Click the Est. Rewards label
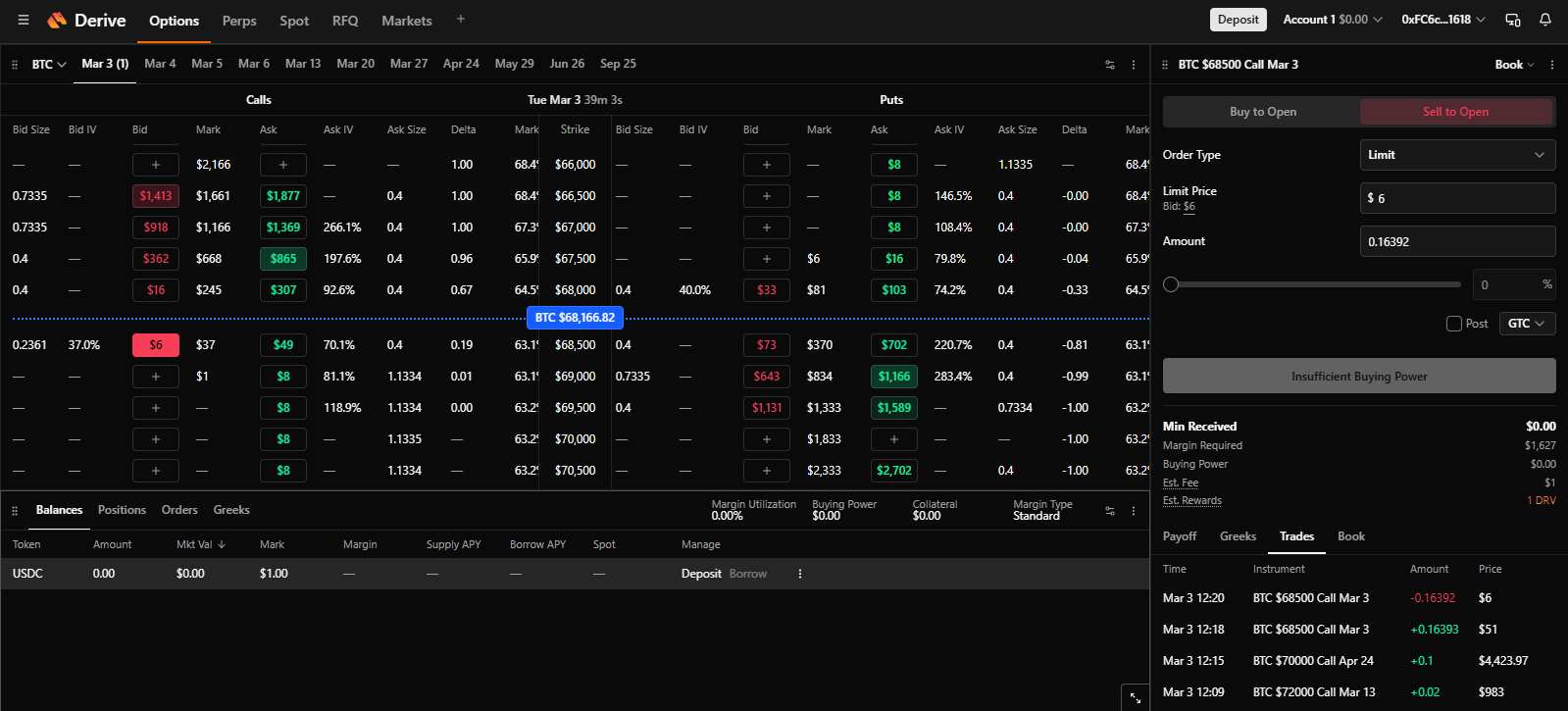Viewport: 1568px width, 711px height. (1192, 500)
